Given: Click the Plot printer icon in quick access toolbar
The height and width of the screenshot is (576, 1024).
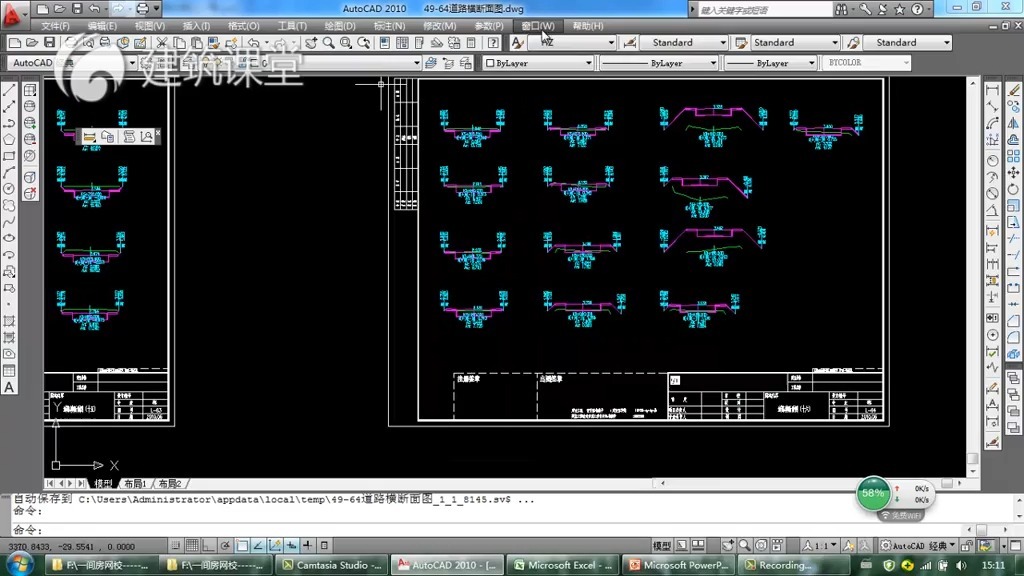Looking at the screenshot, I should pos(142,9).
